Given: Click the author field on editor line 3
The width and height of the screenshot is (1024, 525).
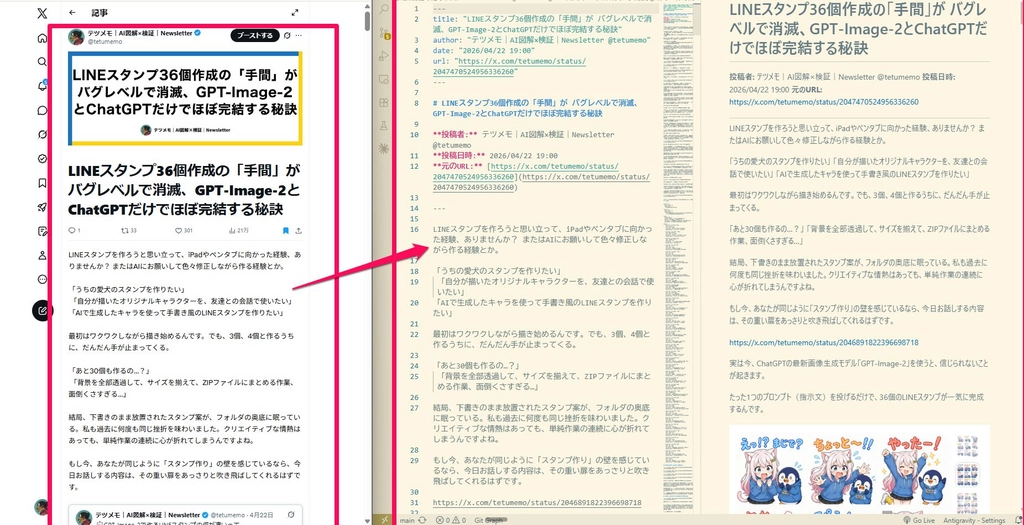Looking at the screenshot, I should (x=541, y=40).
